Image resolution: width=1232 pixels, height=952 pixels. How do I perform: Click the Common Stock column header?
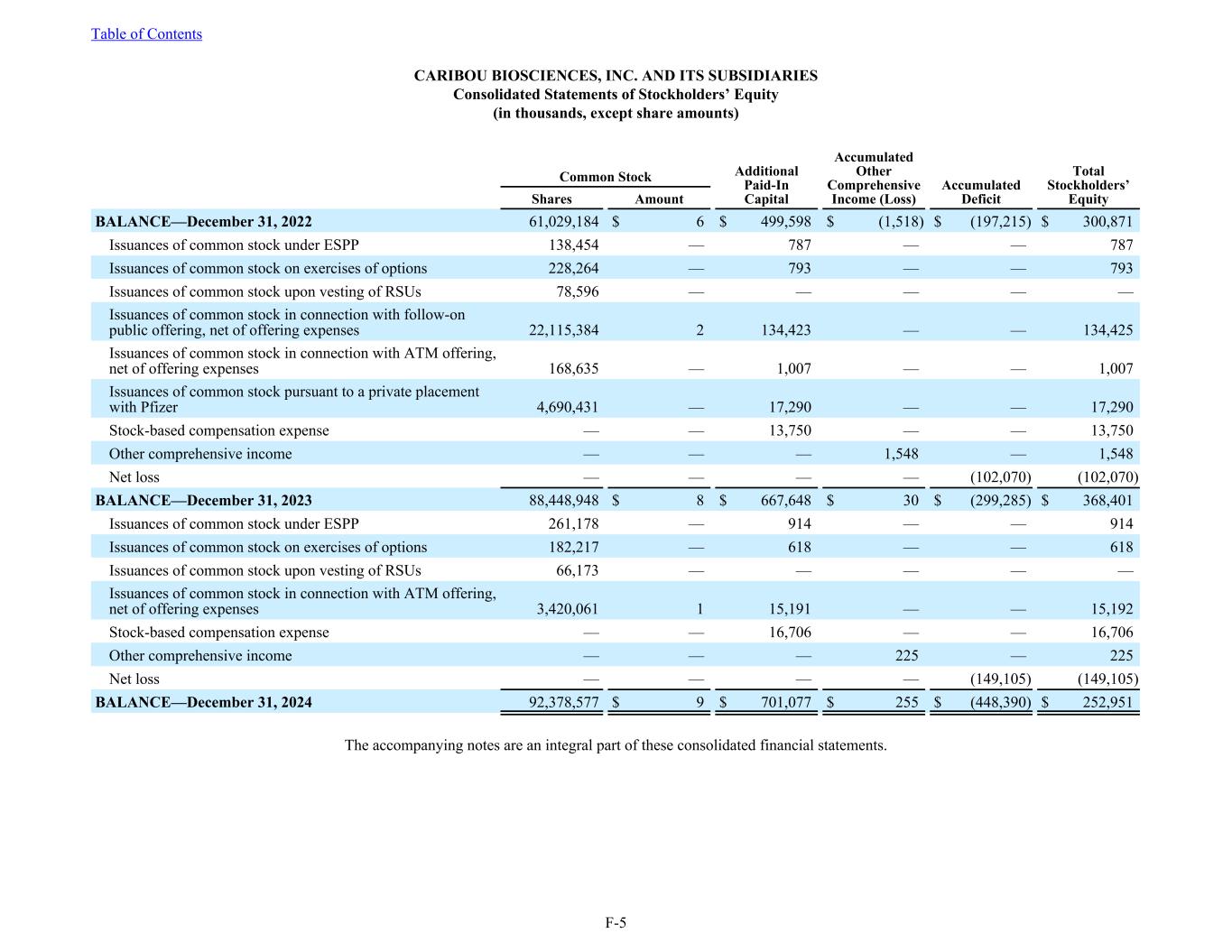coord(605,177)
